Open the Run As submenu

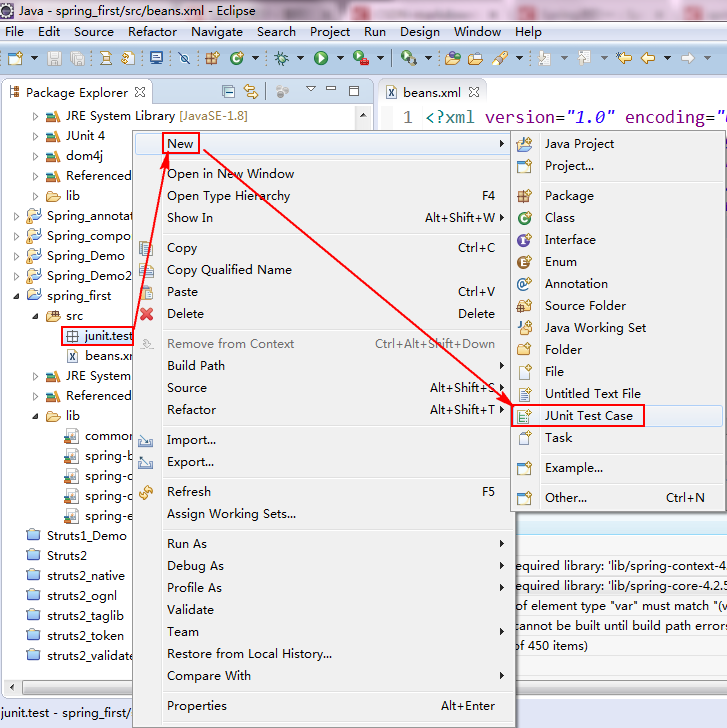point(322,544)
